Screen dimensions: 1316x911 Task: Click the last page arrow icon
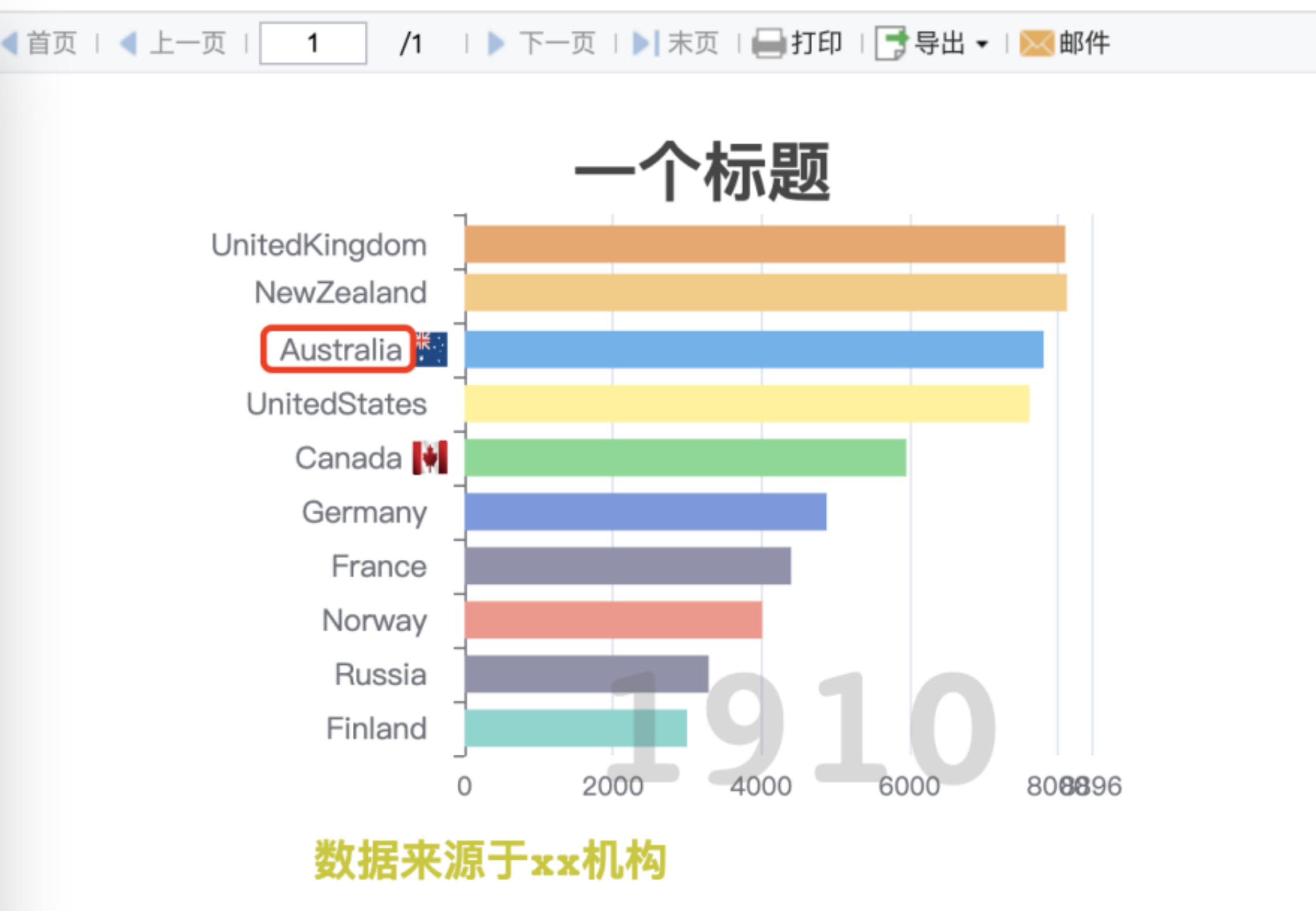click(x=645, y=43)
